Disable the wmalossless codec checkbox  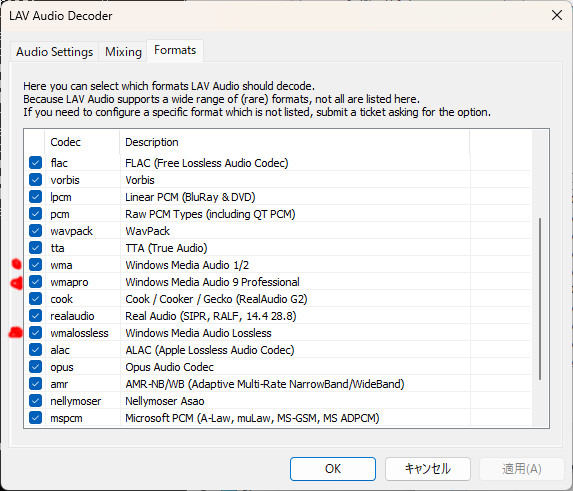tap(35, 333)
